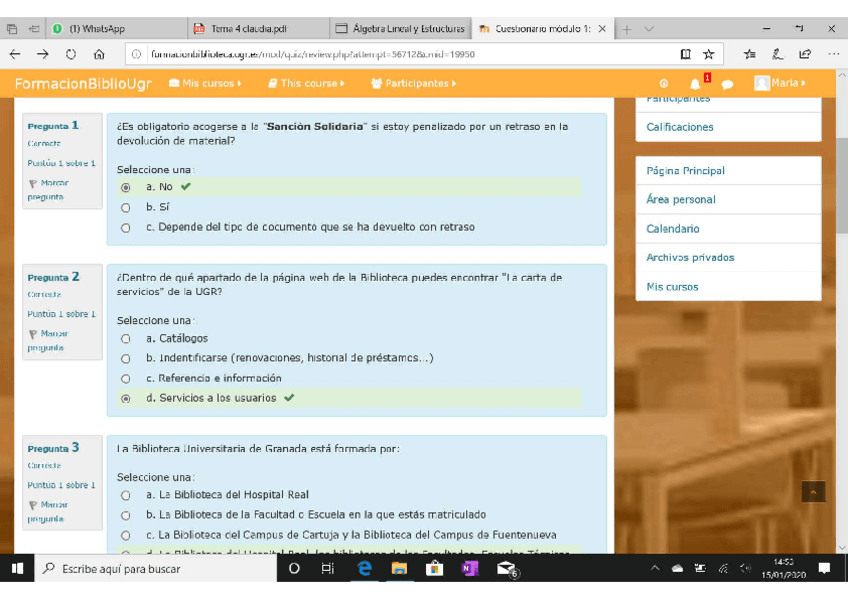The height and width of the screenshot is (599, 848).
Task: Add page to favorites with the star icon
Action: pos(708,54)
